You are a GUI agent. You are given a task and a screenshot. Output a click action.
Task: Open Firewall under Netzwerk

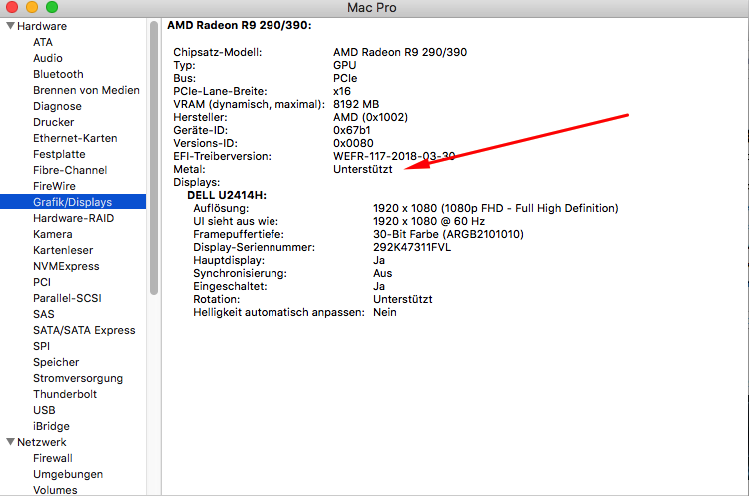tap(53, 458)
